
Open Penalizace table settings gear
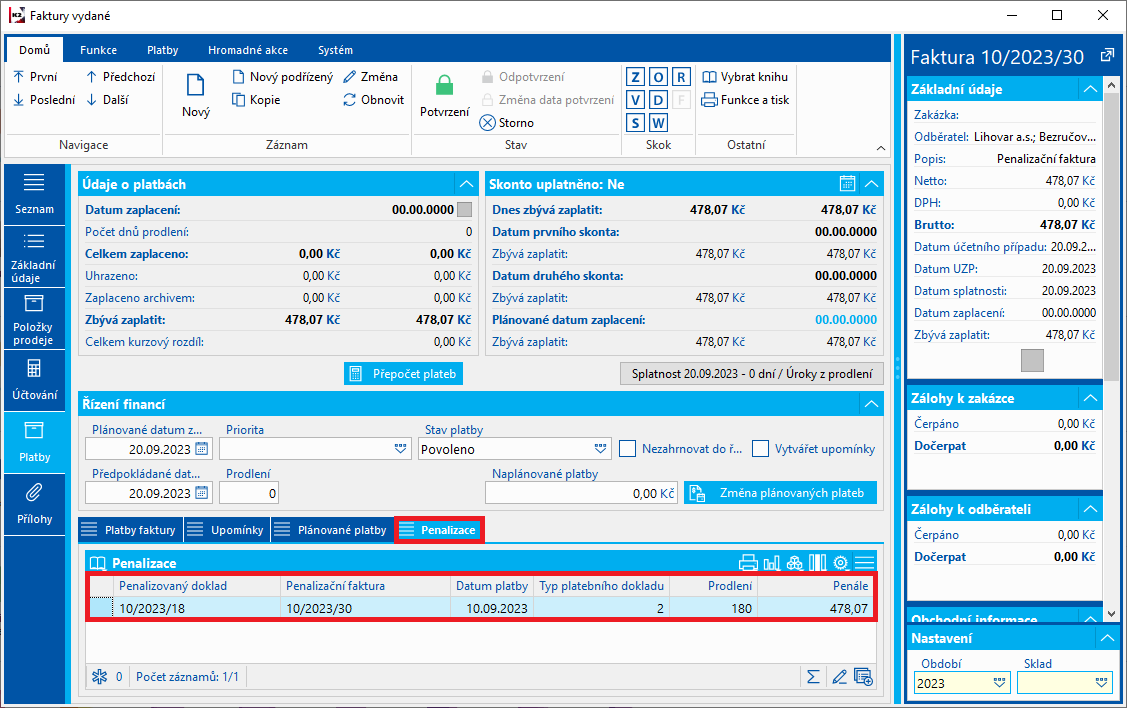coord(841,563)
